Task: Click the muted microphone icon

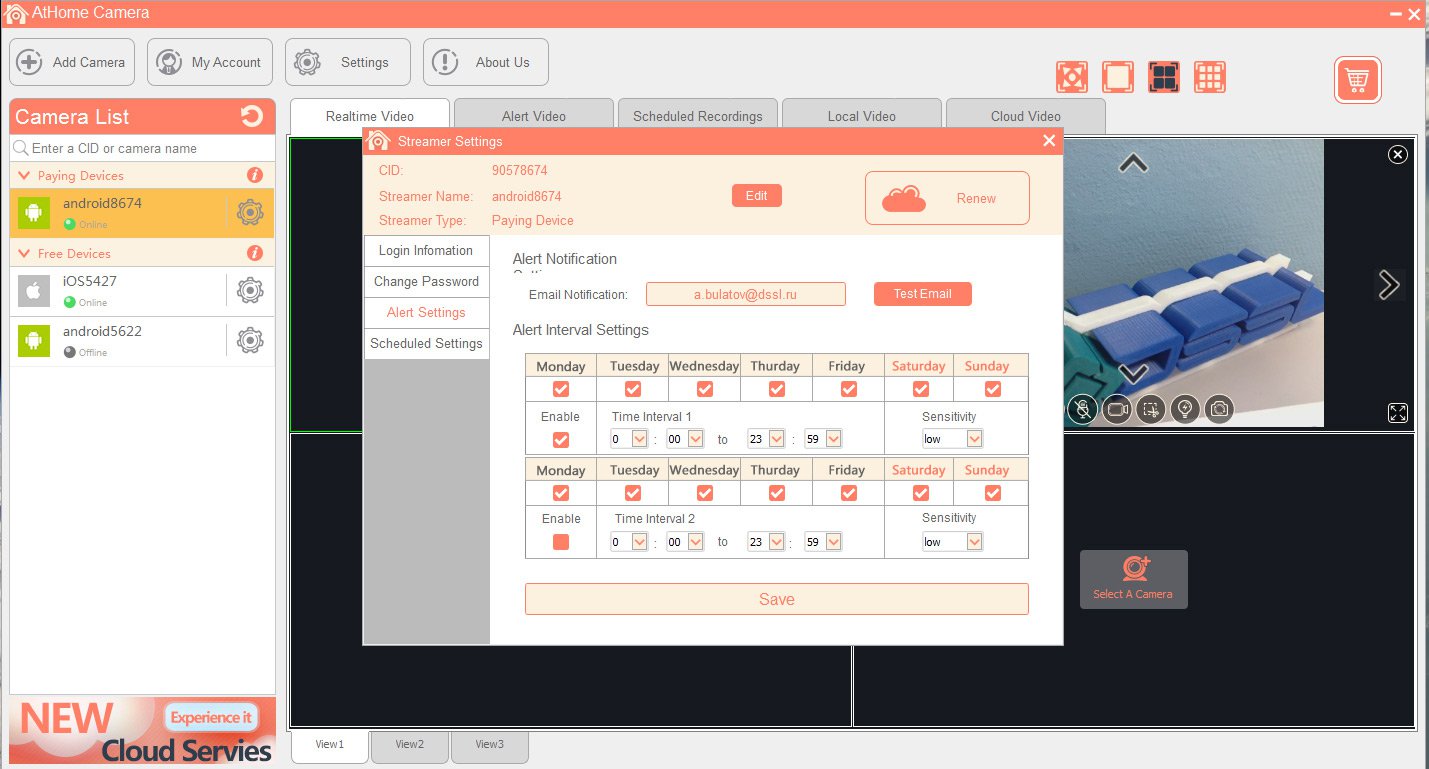Action: coord(1082,408)
